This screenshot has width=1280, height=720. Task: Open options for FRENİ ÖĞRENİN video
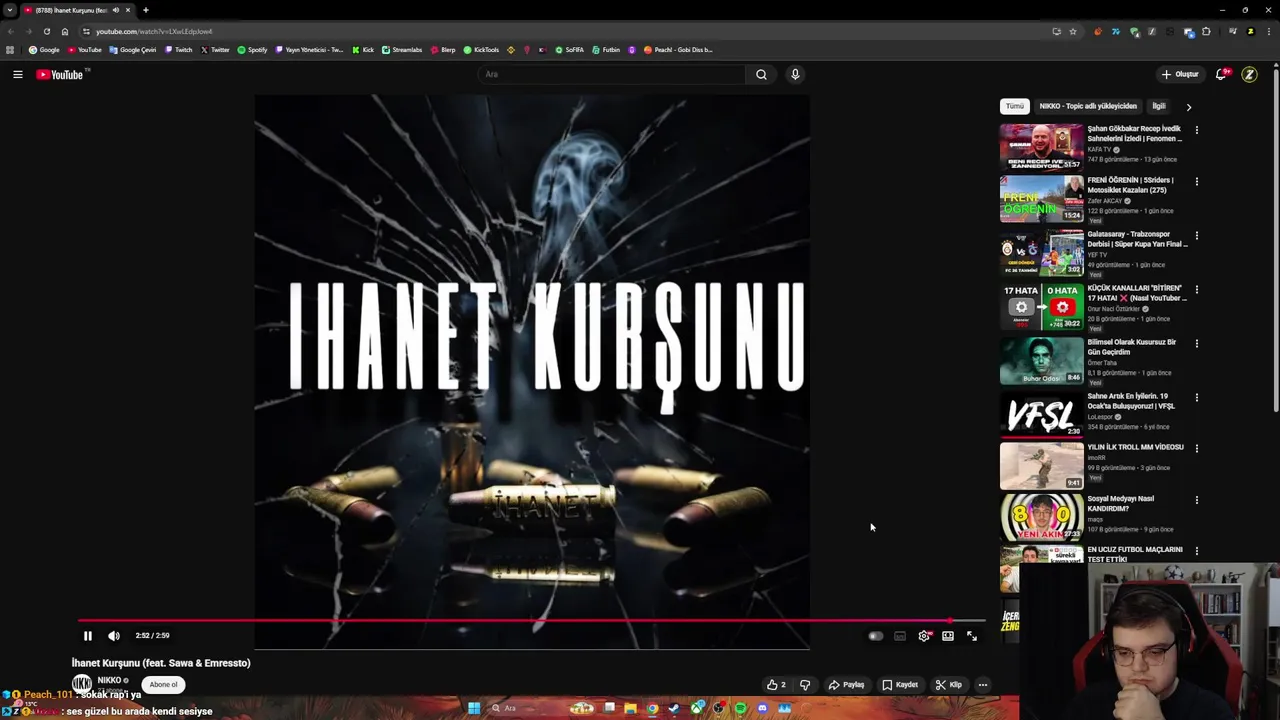1196,182
